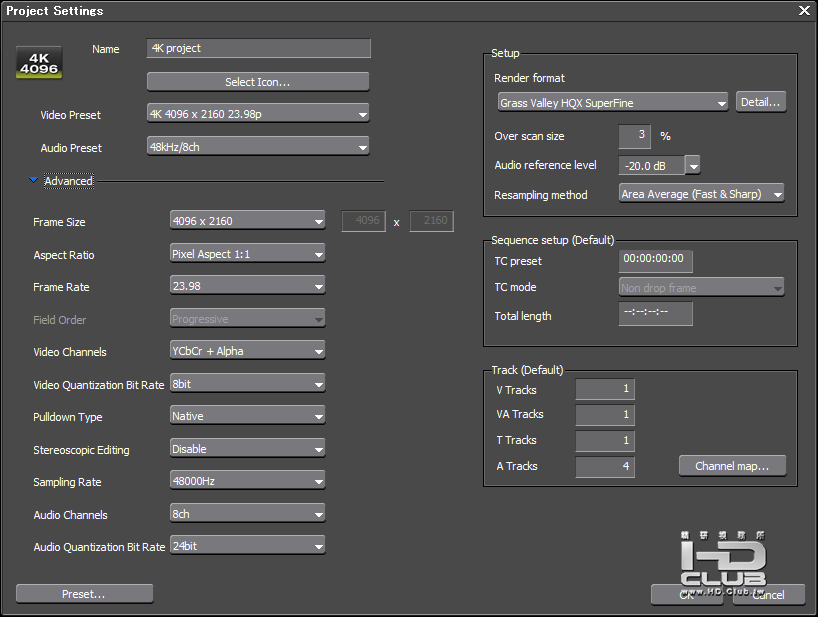This screenshot has height=617, width=818.
Task: Click the TC preset timecode field
Action: coord(655,260)
